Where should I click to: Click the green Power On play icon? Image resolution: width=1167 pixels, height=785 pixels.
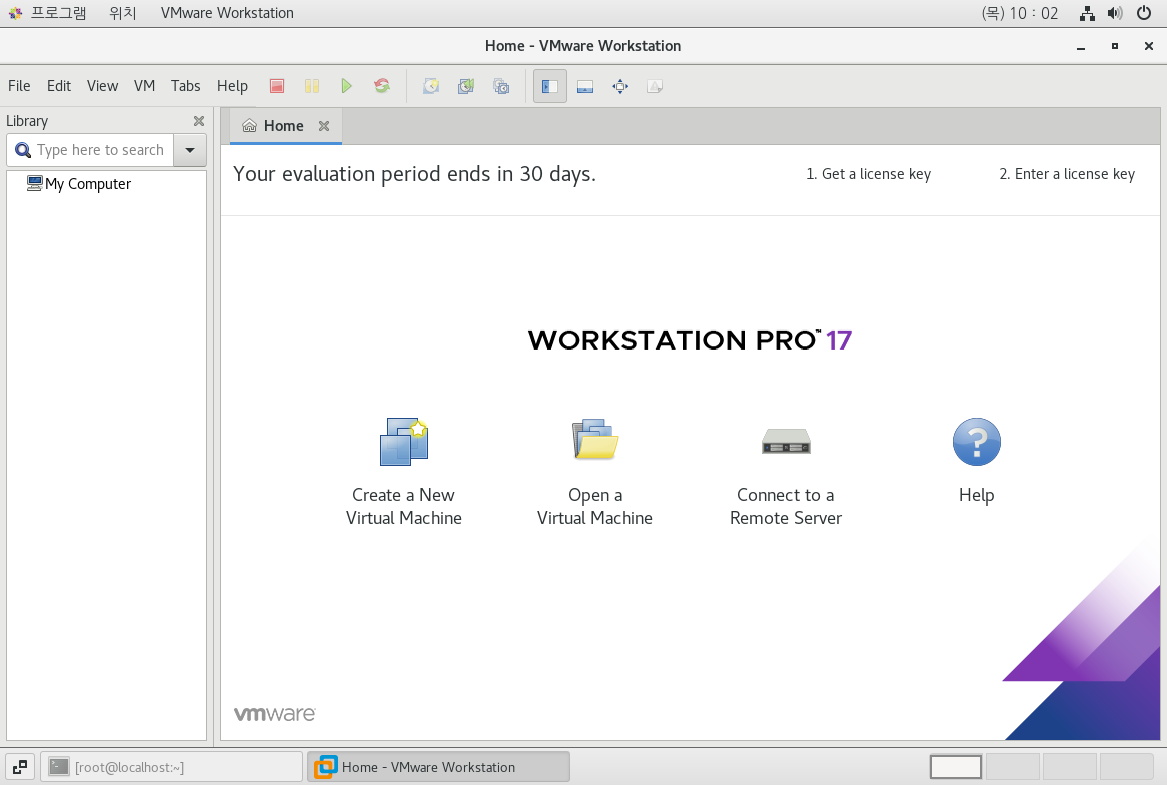click(347, 86)
